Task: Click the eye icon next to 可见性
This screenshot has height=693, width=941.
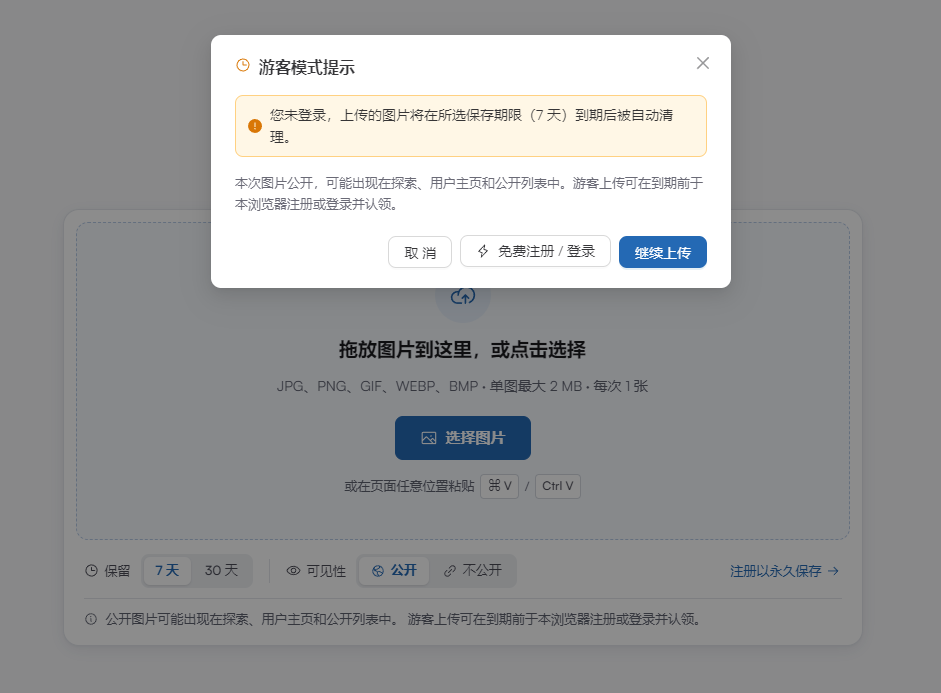Action: click(x=293, y=571)
